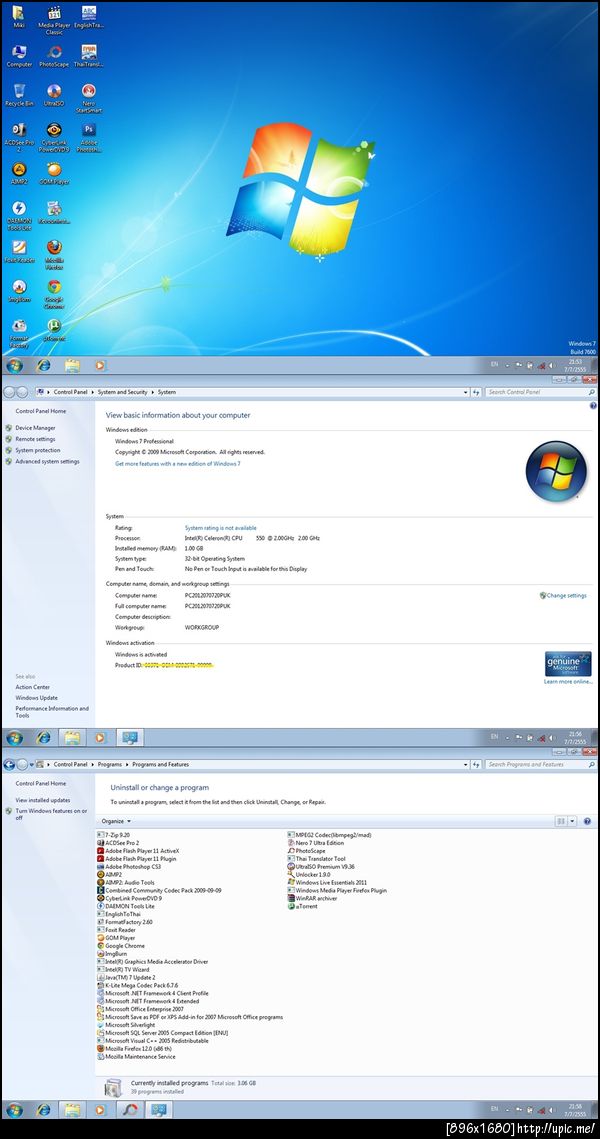Click Learn more online link
Screen dimensions: 600x1139
point(568,682)
